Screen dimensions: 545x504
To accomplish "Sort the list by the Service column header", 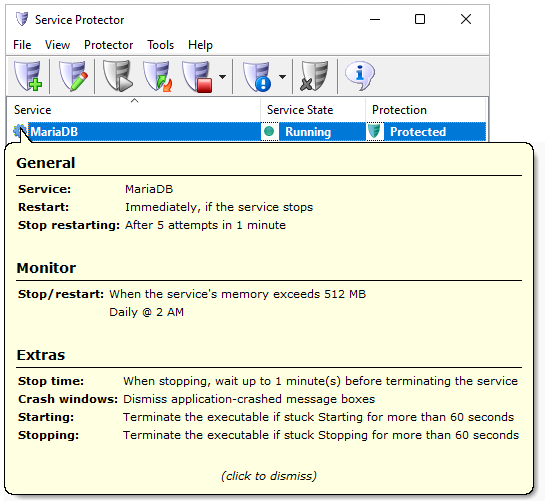I will coord(133,110).
